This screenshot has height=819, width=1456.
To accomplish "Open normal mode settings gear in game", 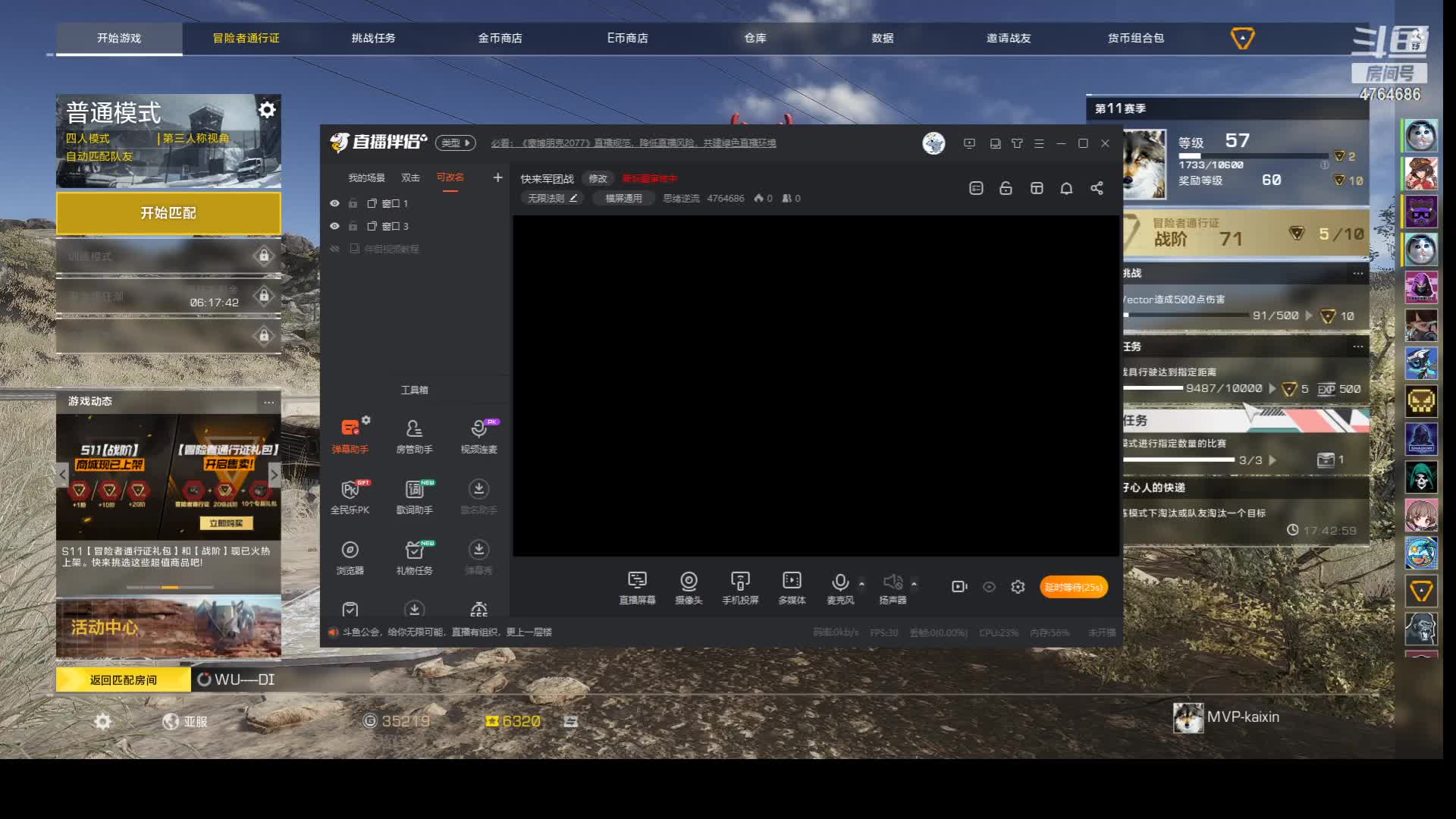I will coord(267,110).
